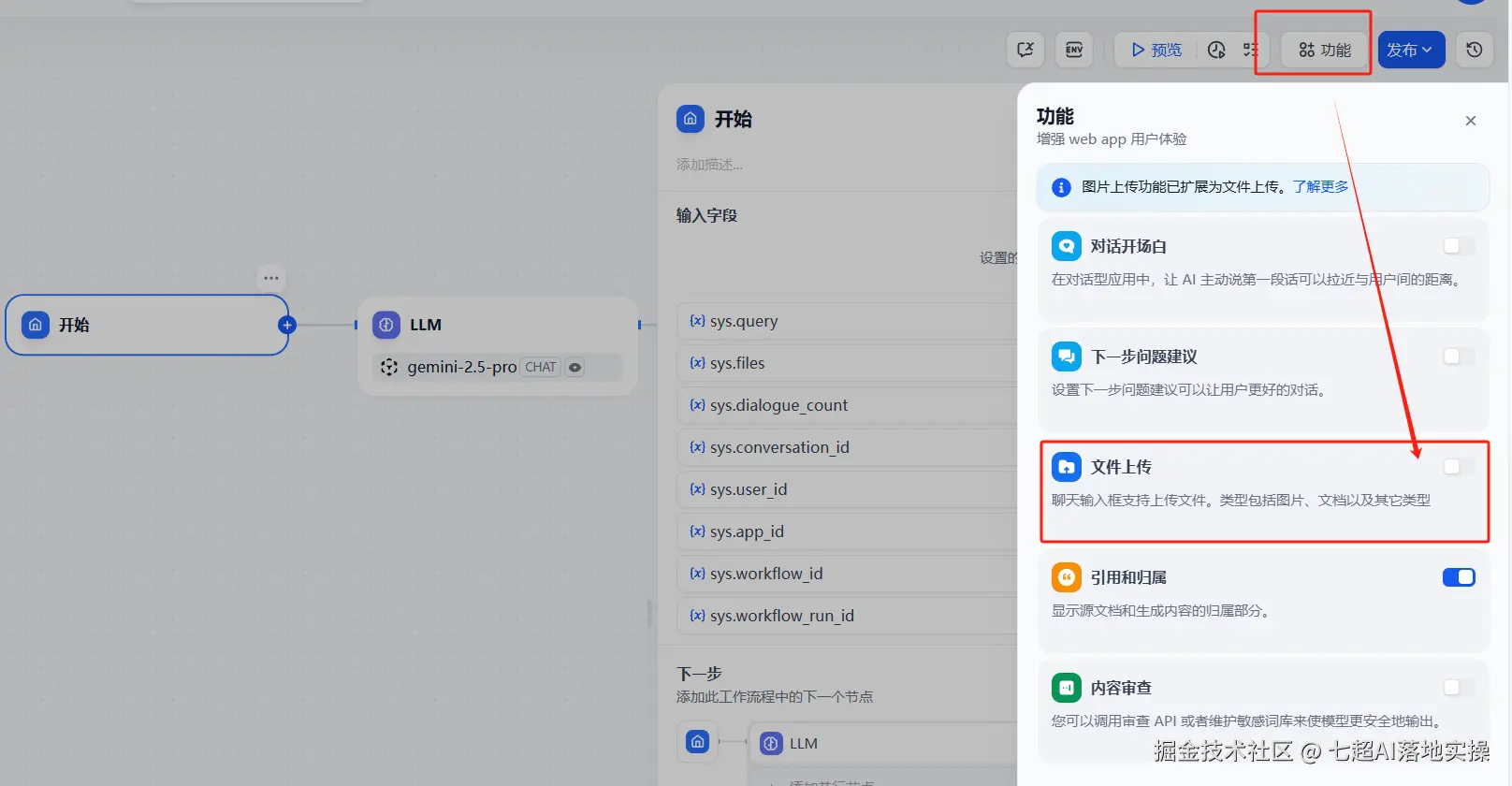Image resolution: width=1512 pixels, height=786 pixels.
Task: Click the 功能 features button
Action: click(x=1325, y=50)
